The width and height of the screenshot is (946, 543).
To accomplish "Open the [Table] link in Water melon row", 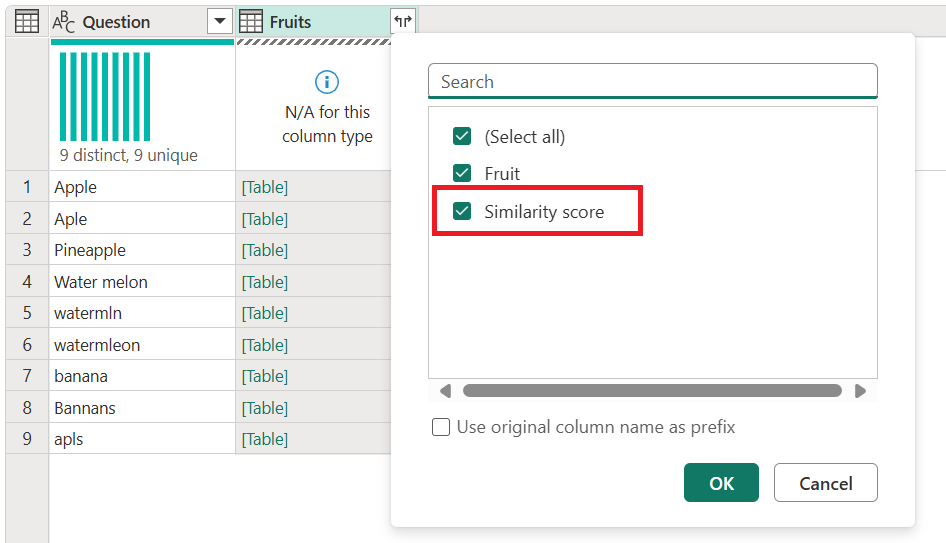I will [x=265, y=282].
